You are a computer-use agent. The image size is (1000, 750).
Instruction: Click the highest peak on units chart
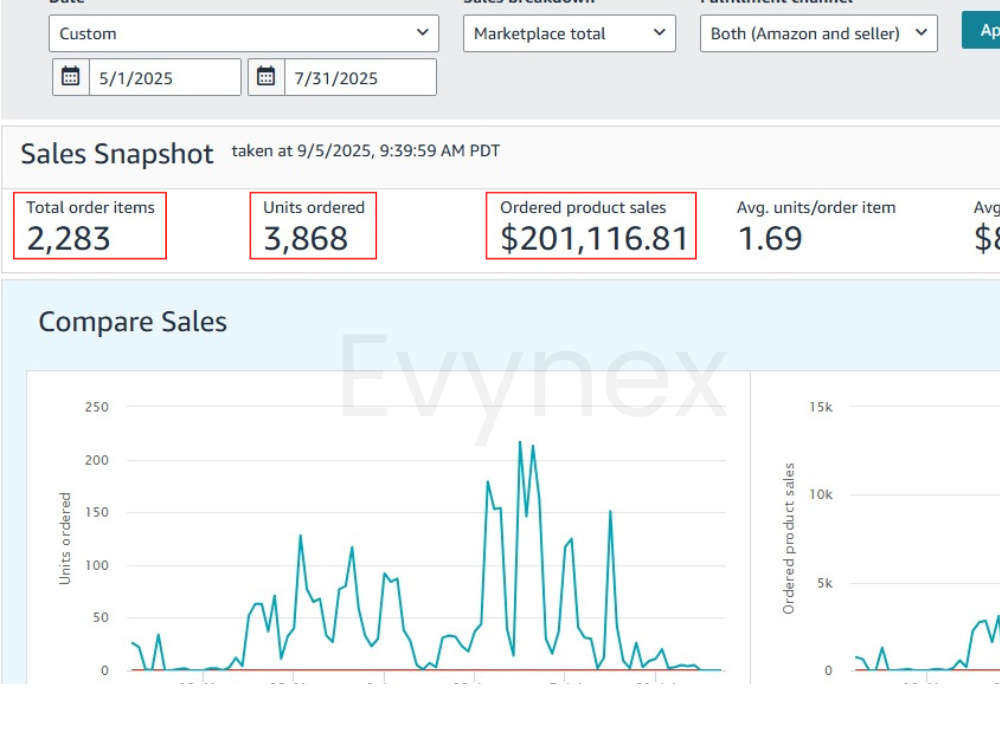click(520, 442)
